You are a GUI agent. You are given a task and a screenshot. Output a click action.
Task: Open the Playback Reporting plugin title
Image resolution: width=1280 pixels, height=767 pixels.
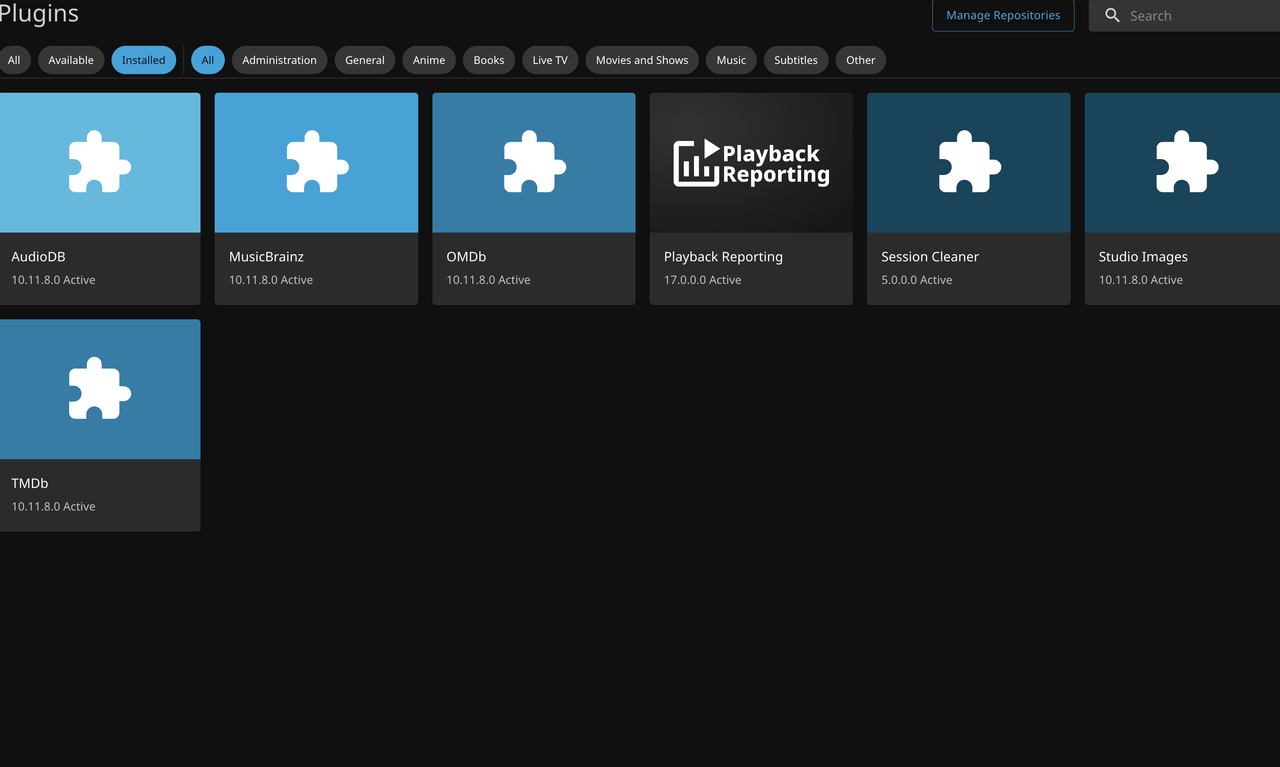coord(723,257)
